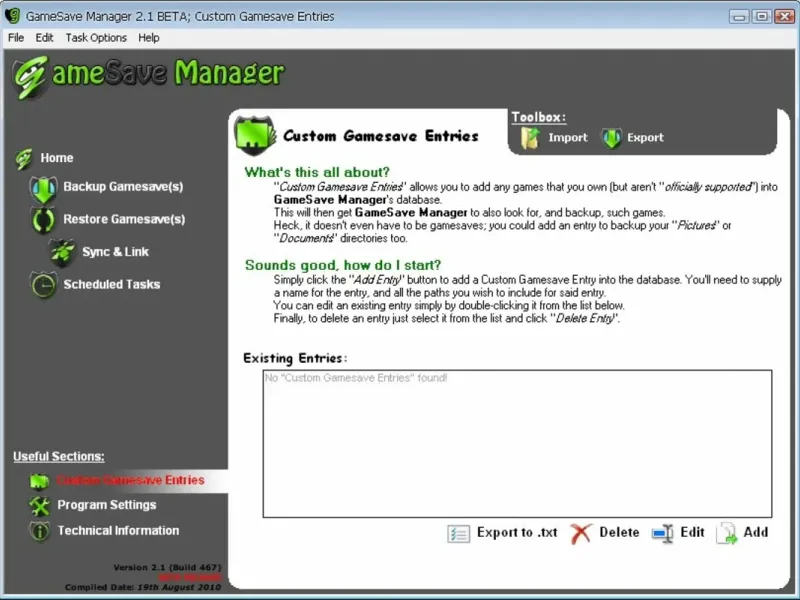
Task: Open the Edit menu
Action: [44, 38]
